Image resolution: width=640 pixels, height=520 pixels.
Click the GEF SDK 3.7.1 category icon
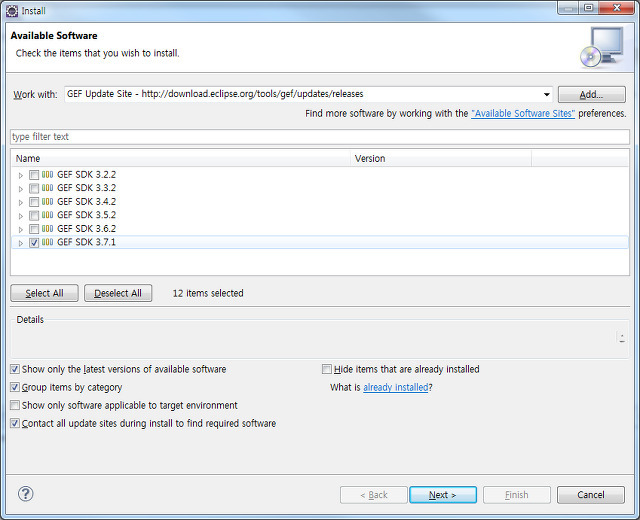[x=47, y=242]
